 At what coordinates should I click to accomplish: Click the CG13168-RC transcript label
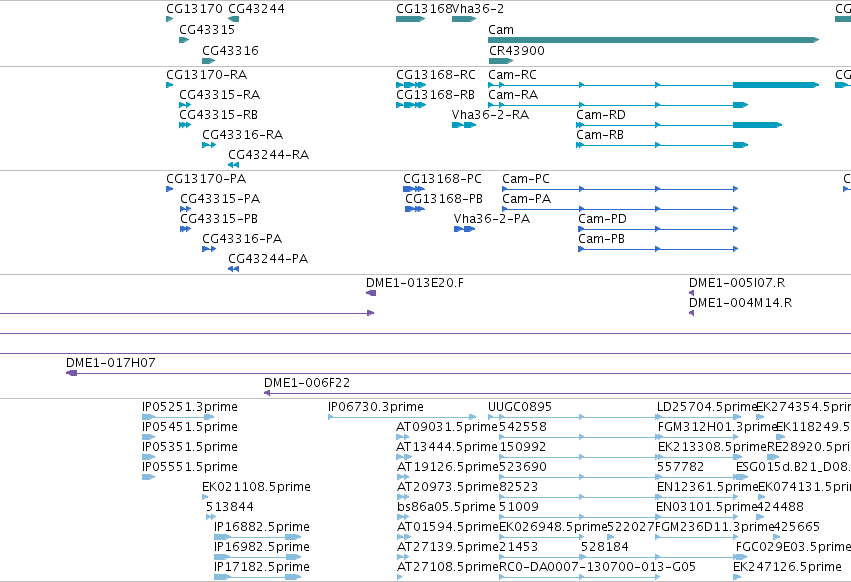click(436, 74)
